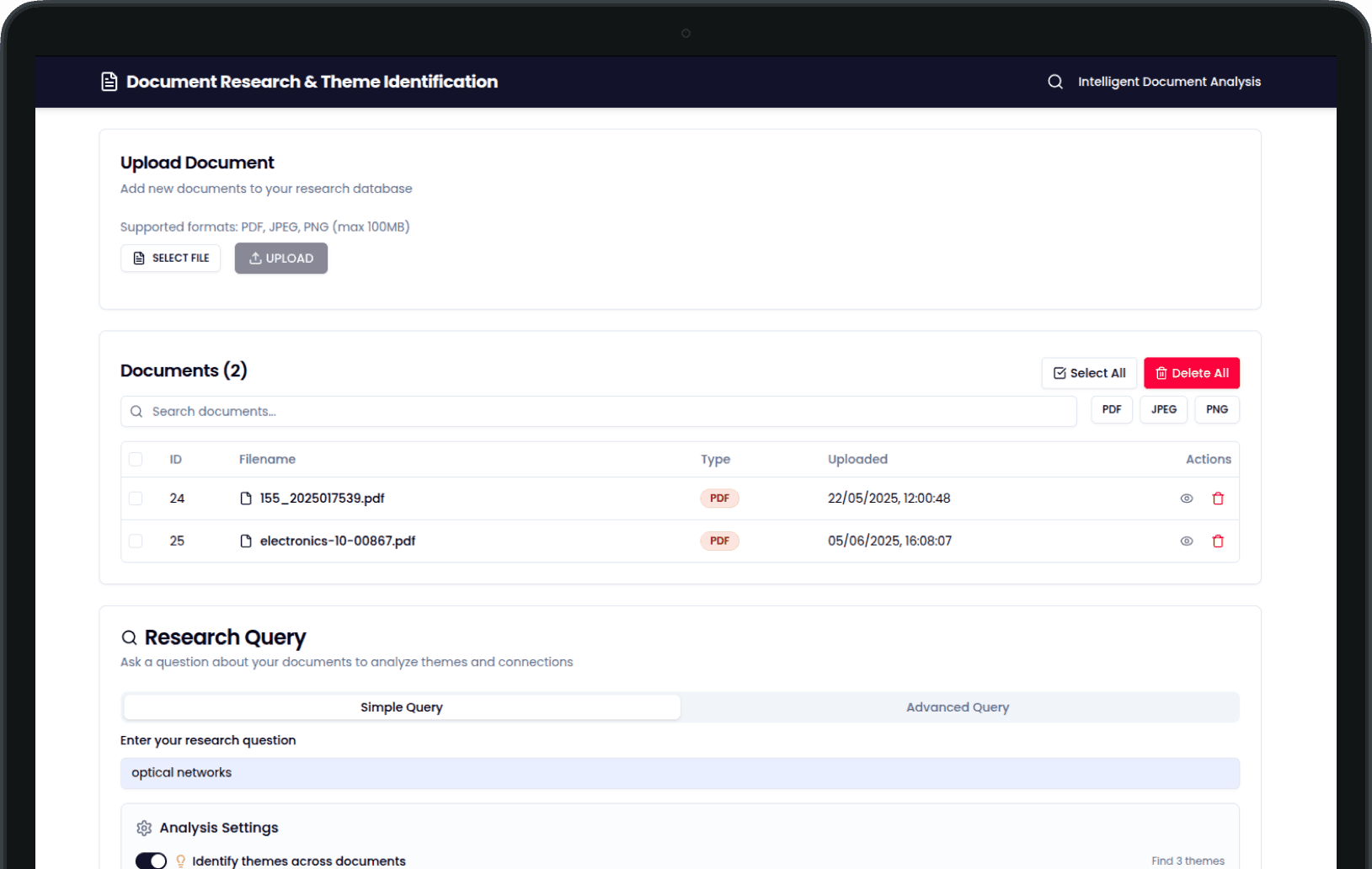
Task: Remove electronics-10-00867.pdf with the trash icon
Action: (x=1217, y=541)
